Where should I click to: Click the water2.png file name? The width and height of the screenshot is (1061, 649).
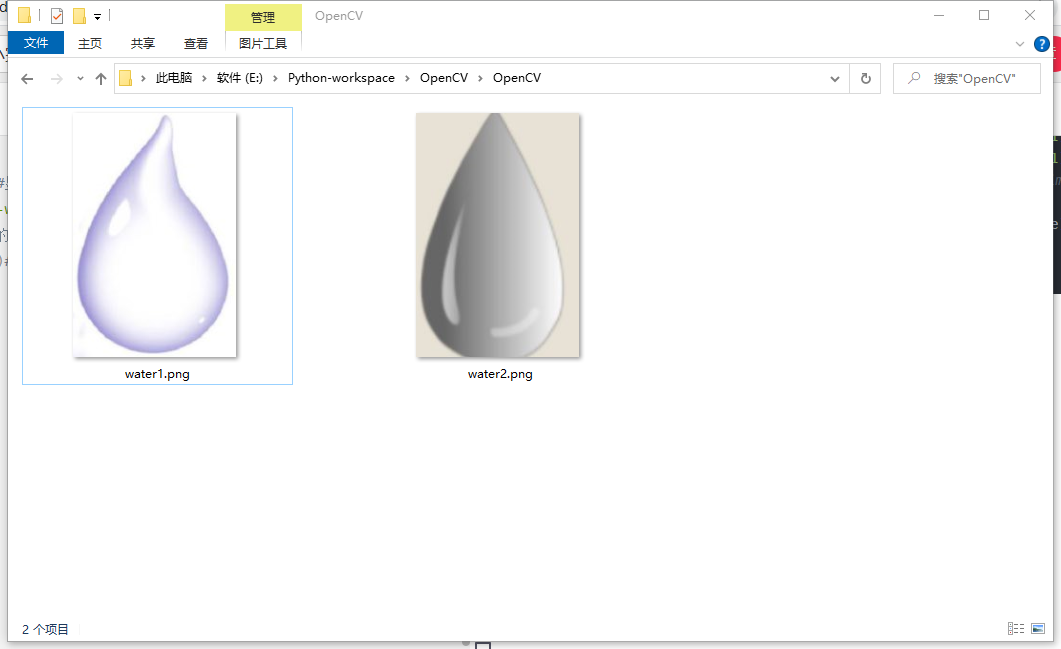[x=500, y=374]
